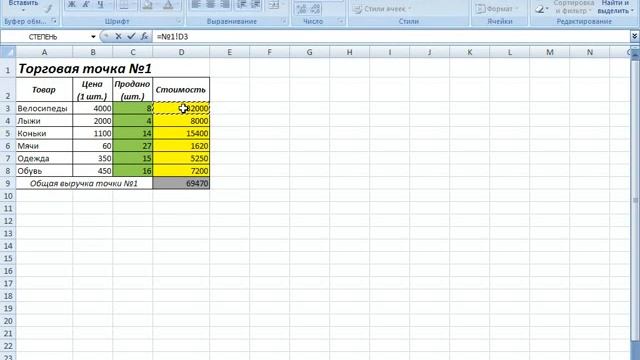Click the font color icon

click(x=168, y=5)
